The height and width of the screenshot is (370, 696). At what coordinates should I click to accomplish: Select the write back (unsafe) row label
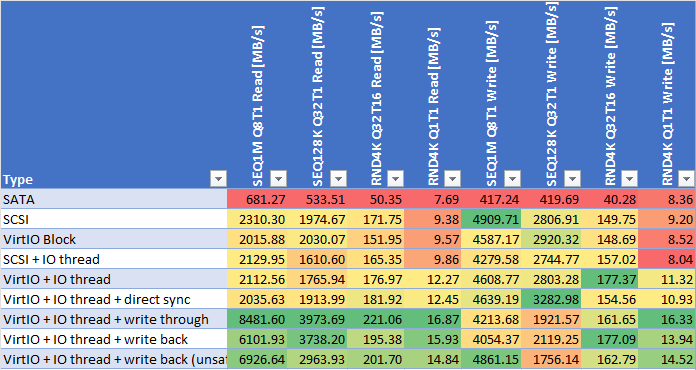[114, 358]
